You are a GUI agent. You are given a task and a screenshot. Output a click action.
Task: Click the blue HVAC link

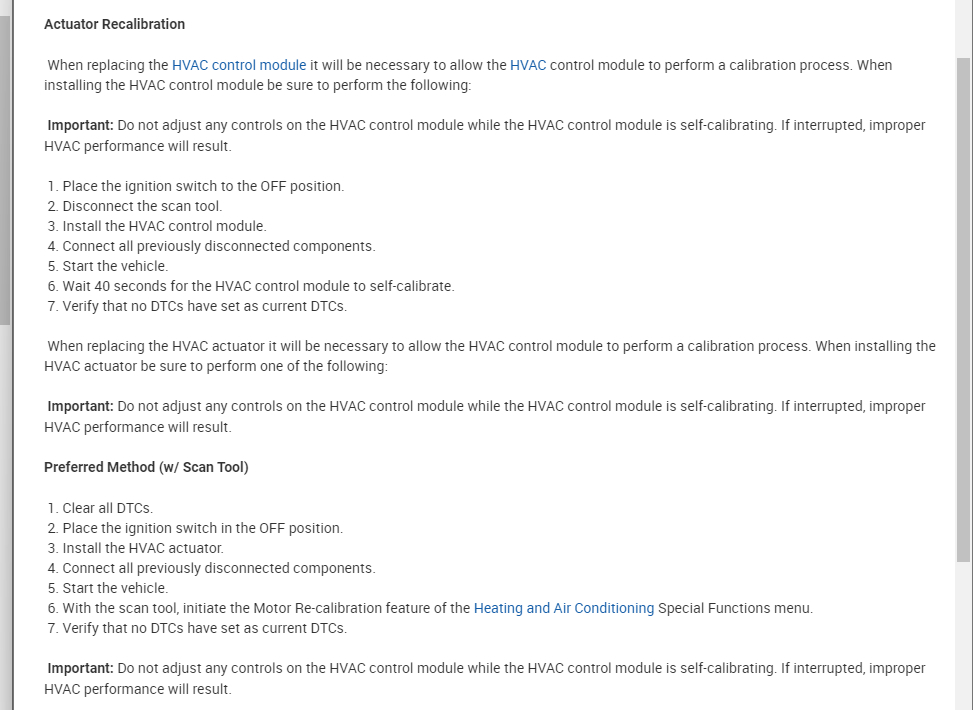click(528, 65)
